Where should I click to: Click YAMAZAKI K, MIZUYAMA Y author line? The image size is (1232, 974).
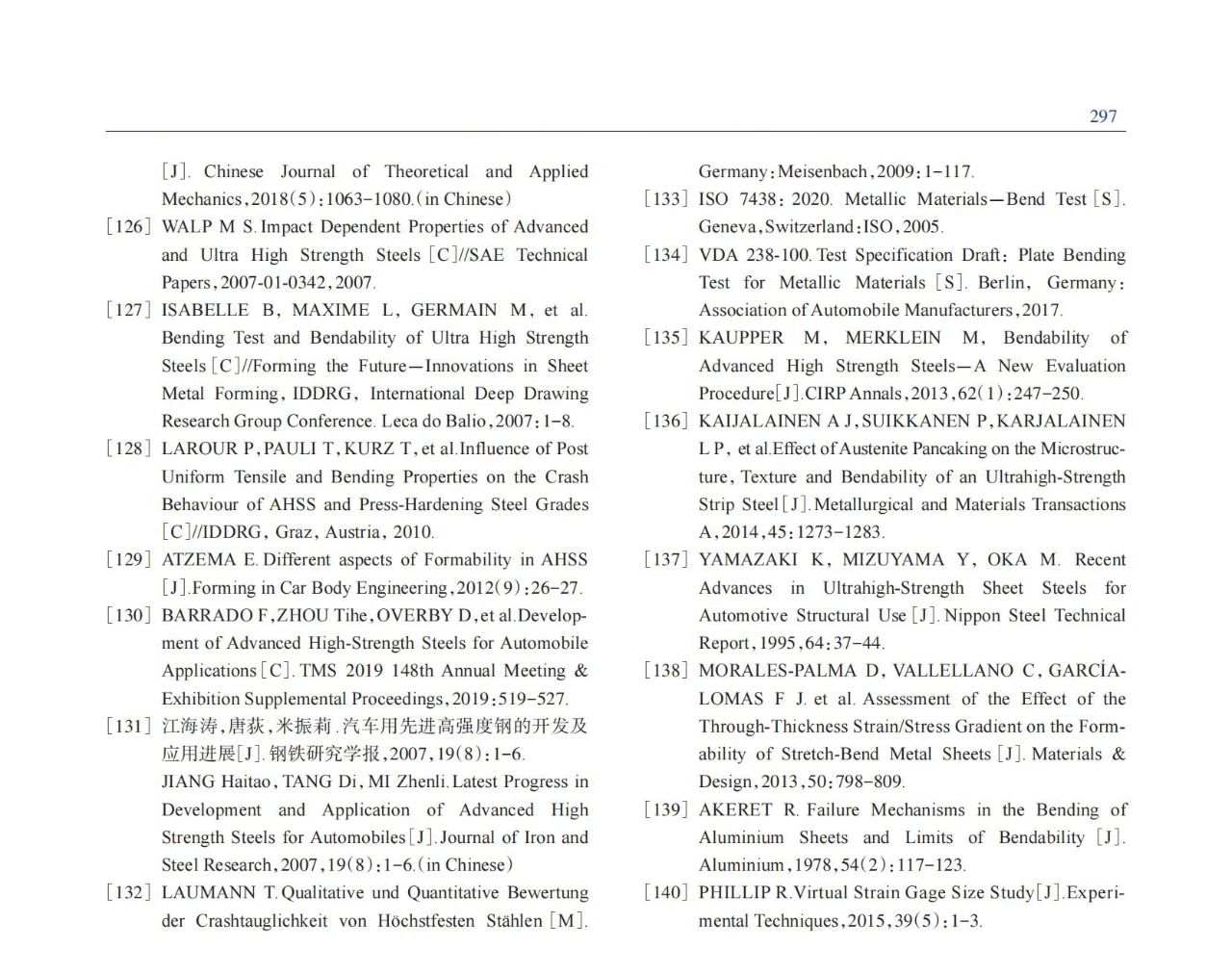coord(911,560)
